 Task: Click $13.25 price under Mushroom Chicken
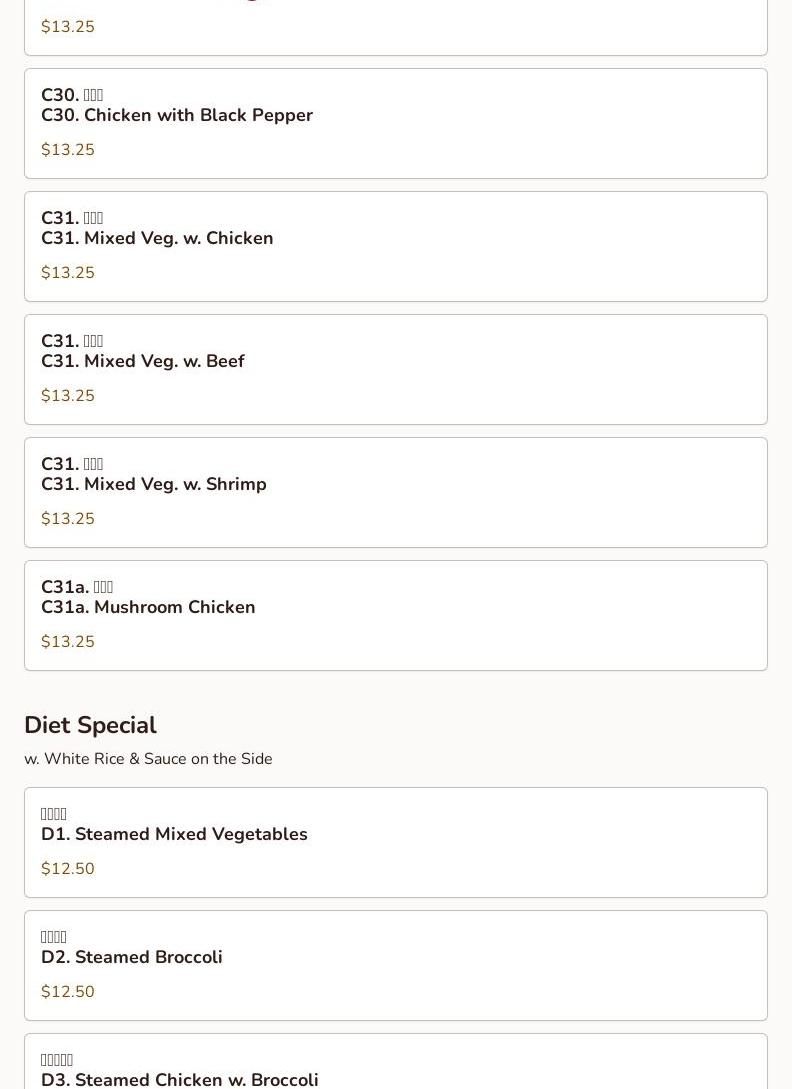tap(67, 641)
